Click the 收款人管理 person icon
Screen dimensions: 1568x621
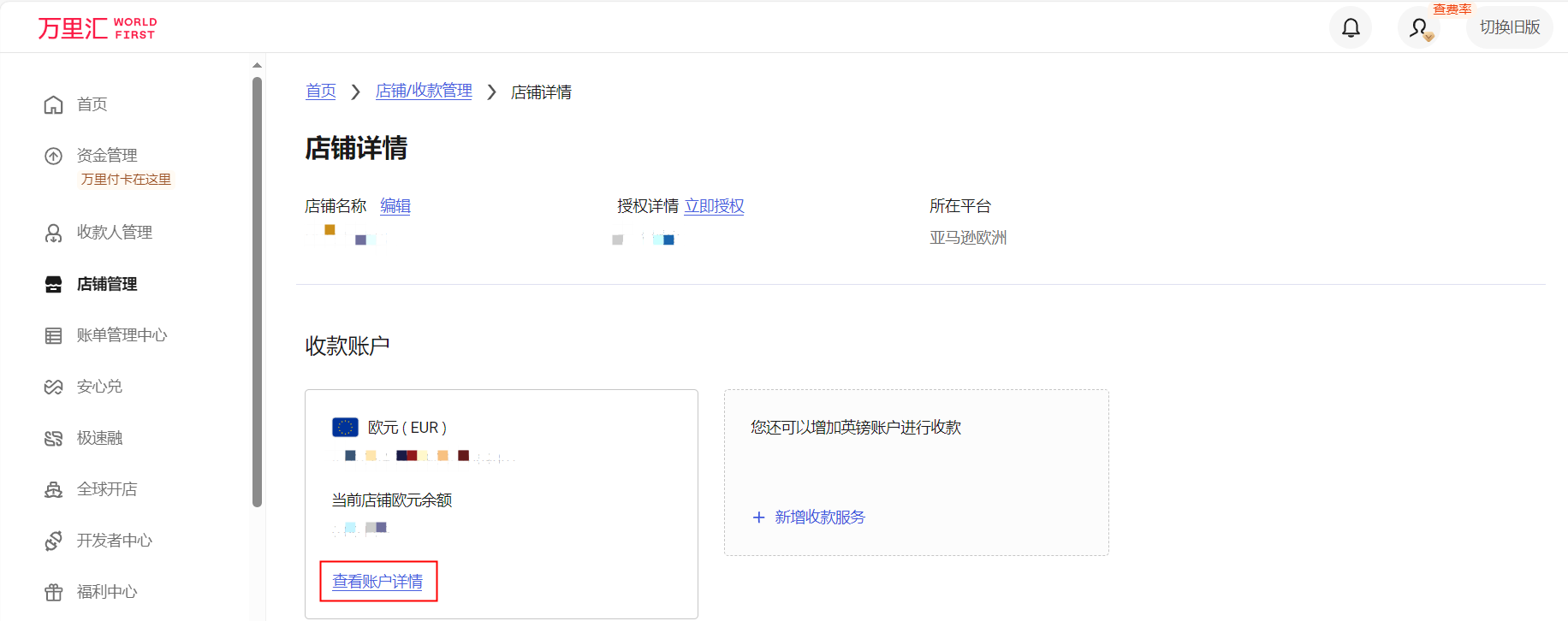point(54,233)
